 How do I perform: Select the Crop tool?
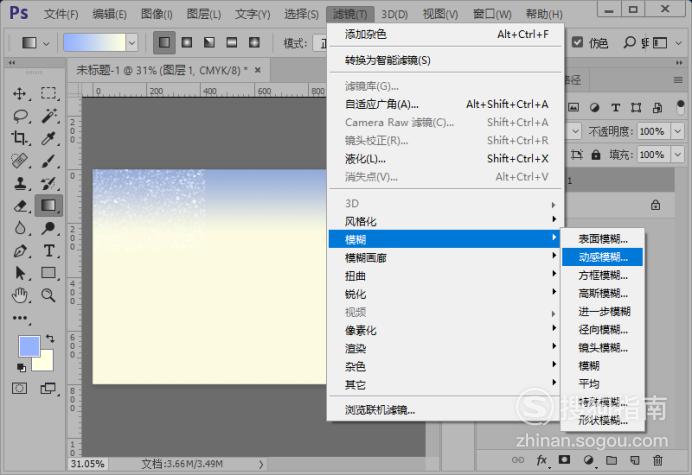(x=19, y=139)
